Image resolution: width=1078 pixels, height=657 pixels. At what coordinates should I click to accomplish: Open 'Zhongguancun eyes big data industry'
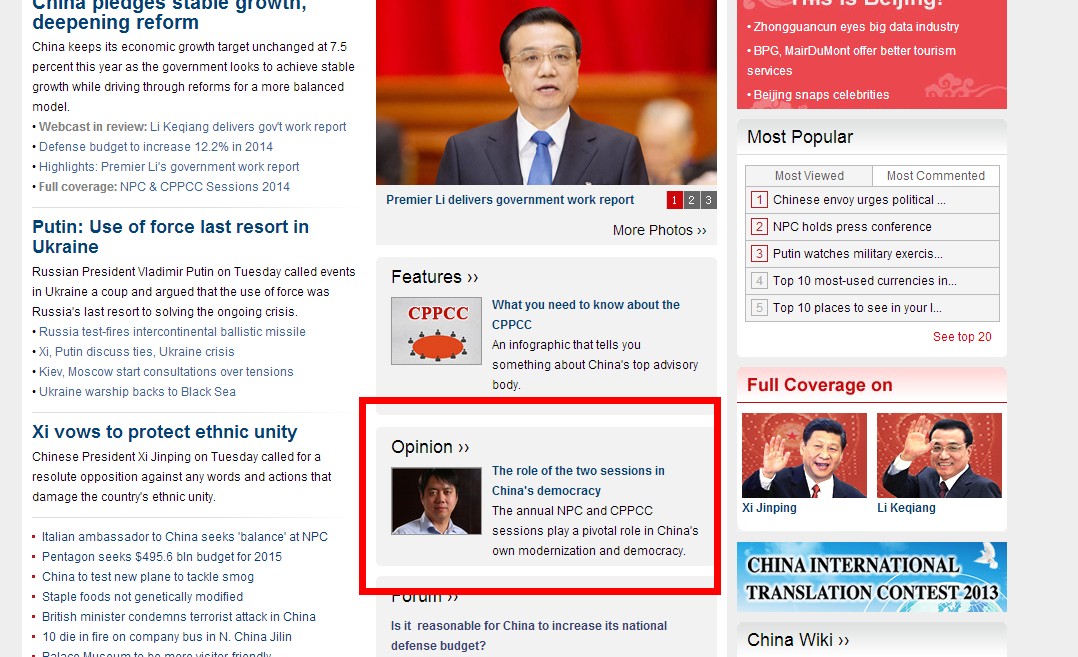(x=856, y=27)
